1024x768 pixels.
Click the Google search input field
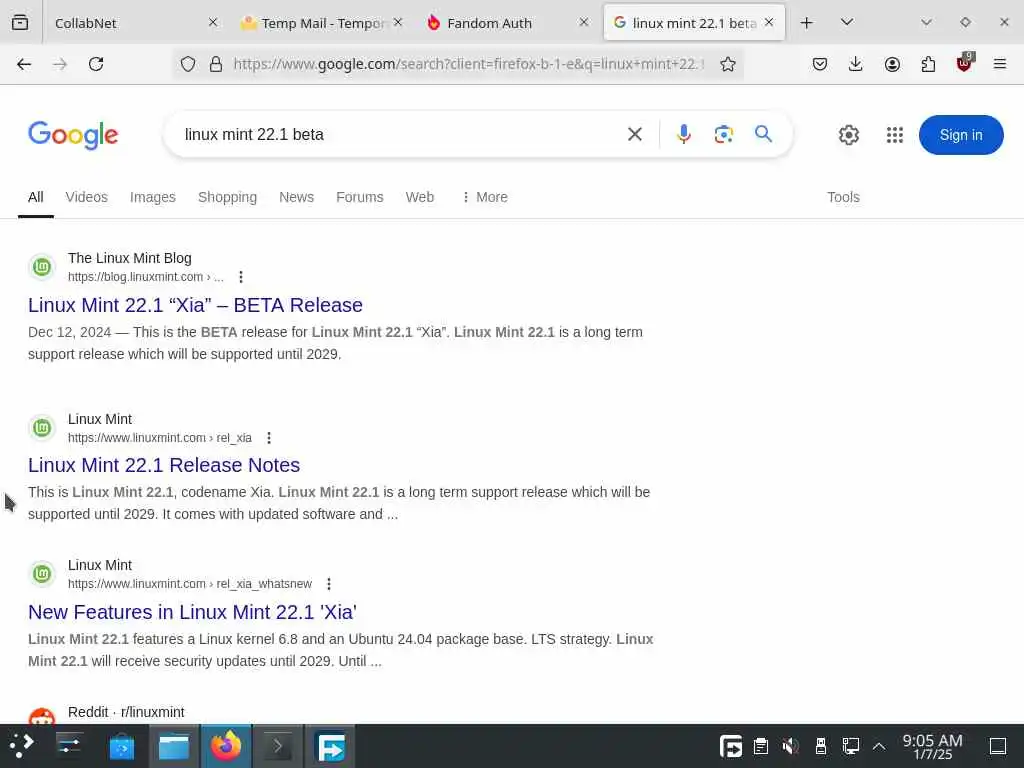398,135
